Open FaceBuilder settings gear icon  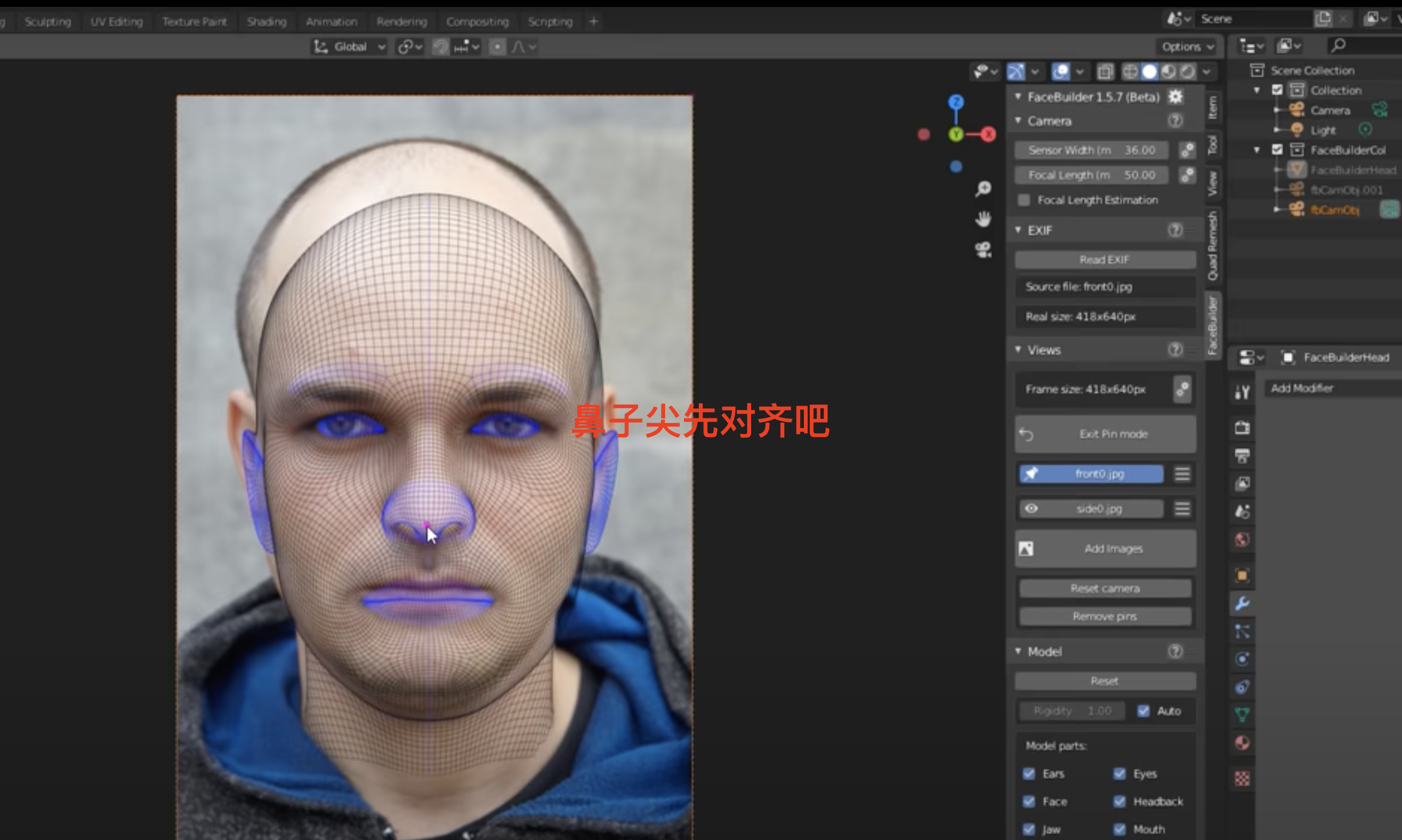(1175, 97)
